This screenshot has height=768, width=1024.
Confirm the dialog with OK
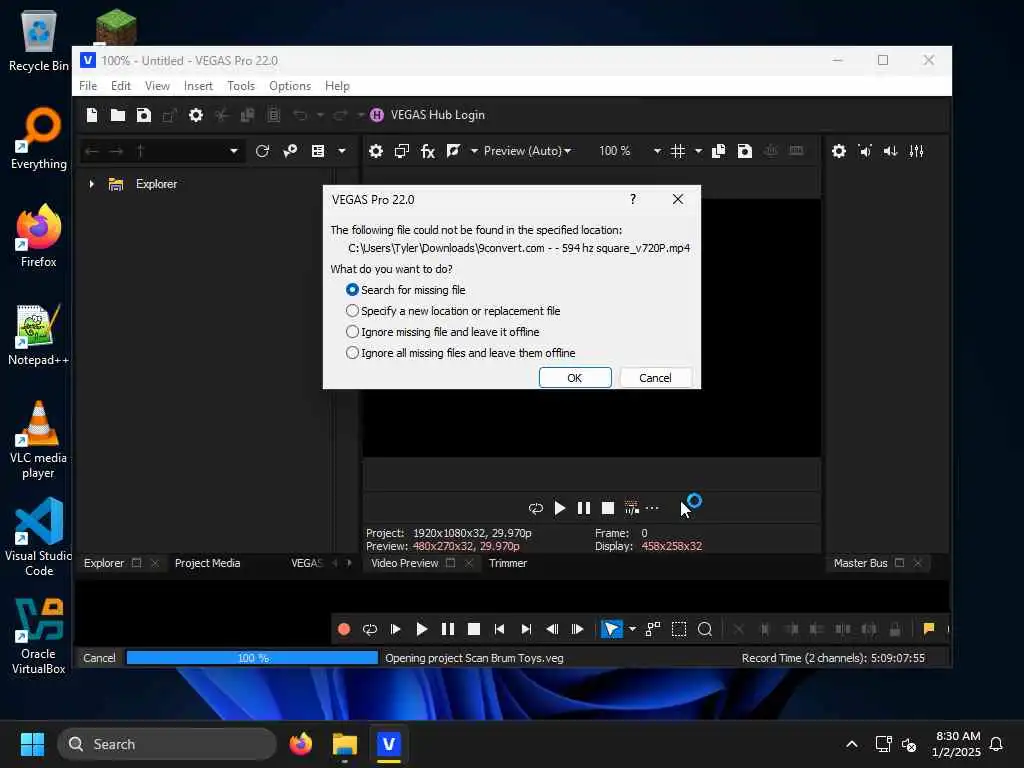point(575,377)
